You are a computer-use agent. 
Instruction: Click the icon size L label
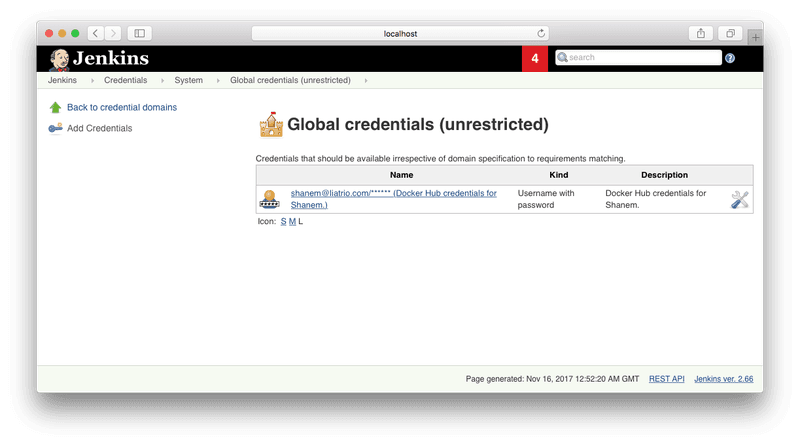click(x=301, y=221)
